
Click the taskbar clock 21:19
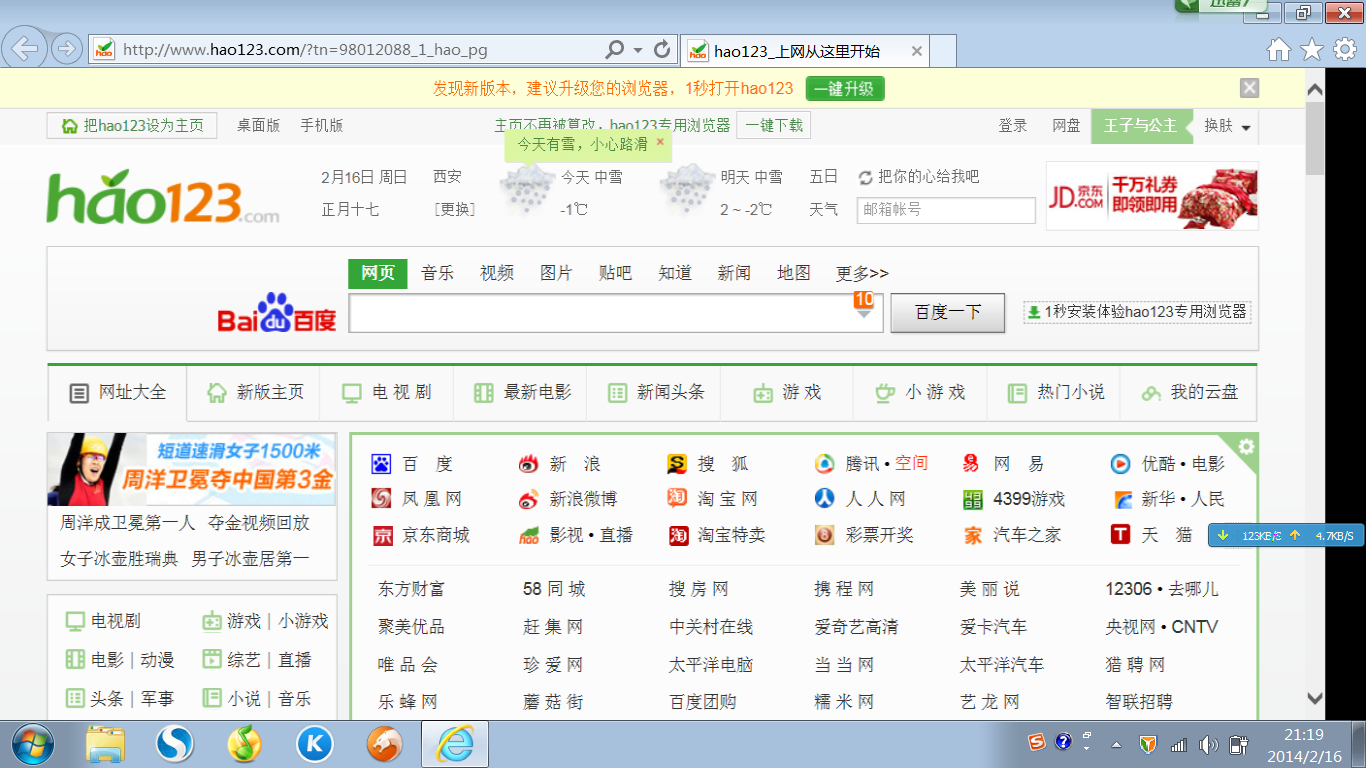pyautogui.click(x=1305, y=735)
